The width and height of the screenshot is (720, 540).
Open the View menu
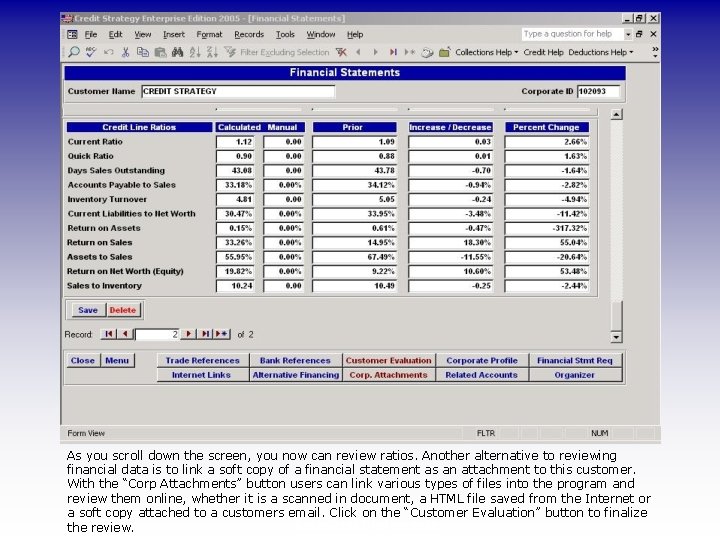click(x=142, y=34)
